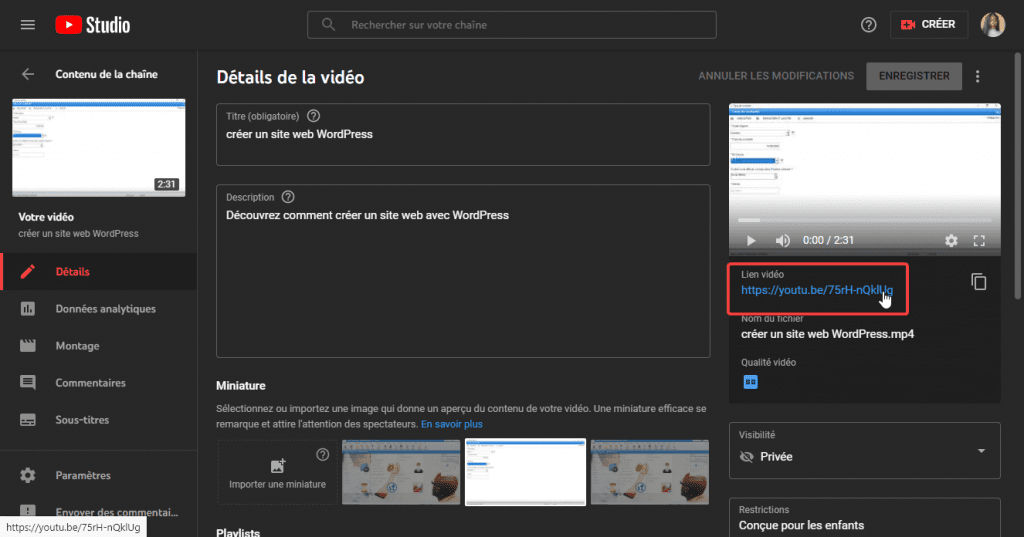This screenshot has height=537, width=1024.
Task: Click the Privée hidden-eye icon
Action: coord(746,457)
